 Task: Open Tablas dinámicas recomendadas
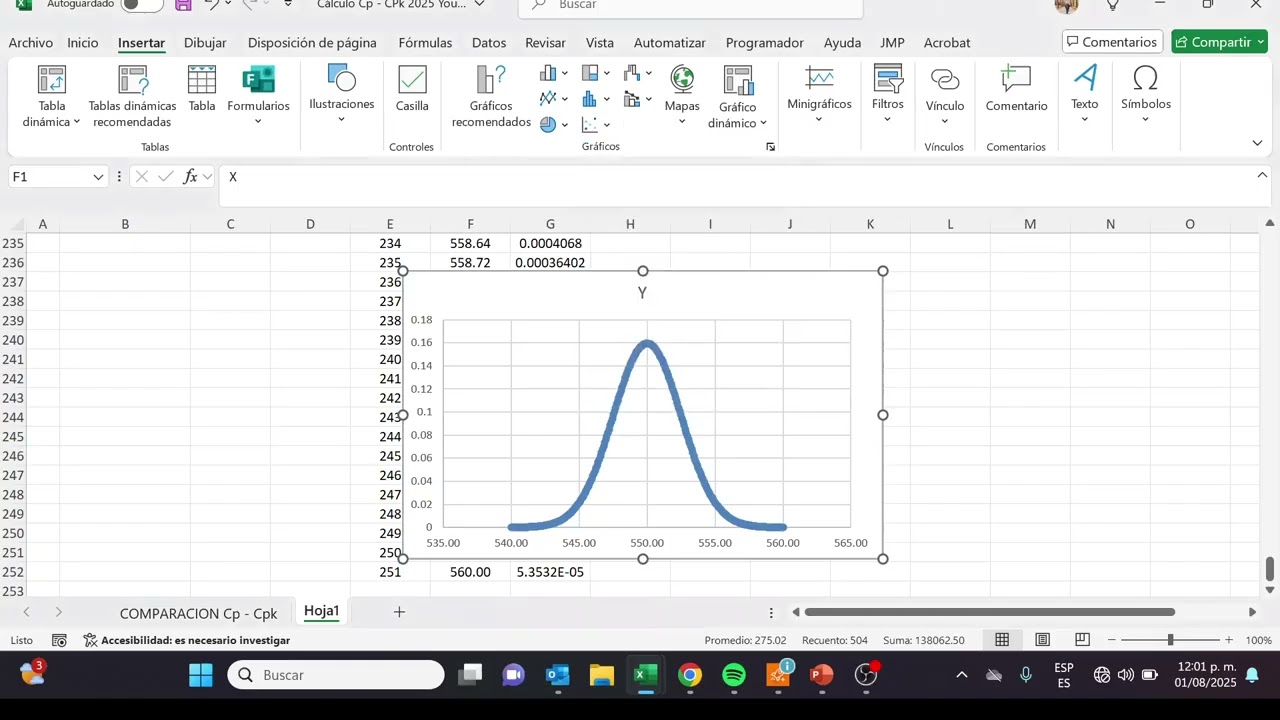[x=132, y=97]
